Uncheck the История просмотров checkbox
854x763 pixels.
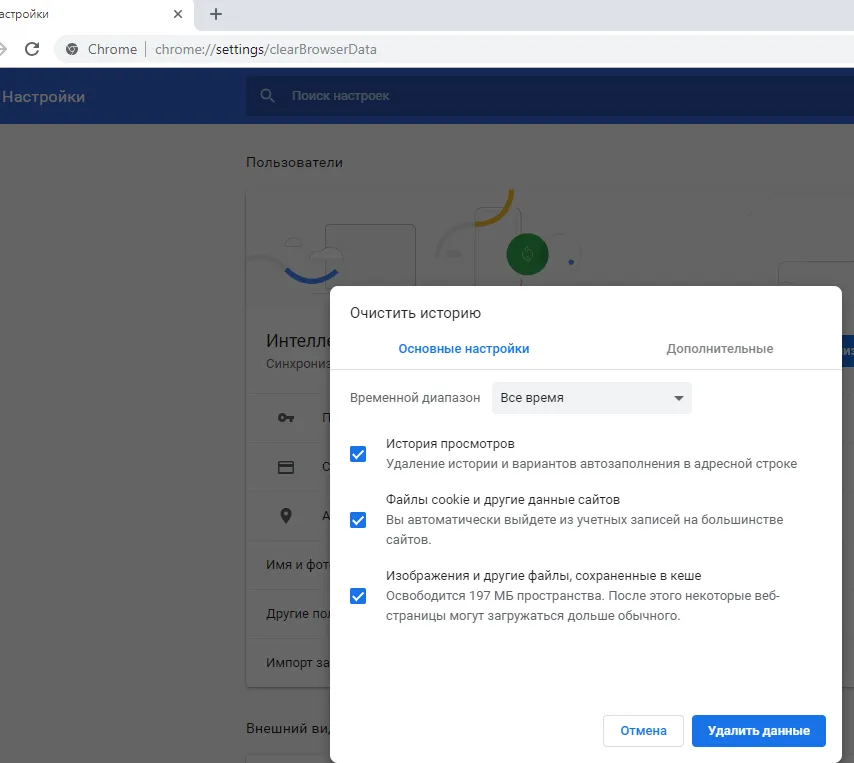[358, 454]
